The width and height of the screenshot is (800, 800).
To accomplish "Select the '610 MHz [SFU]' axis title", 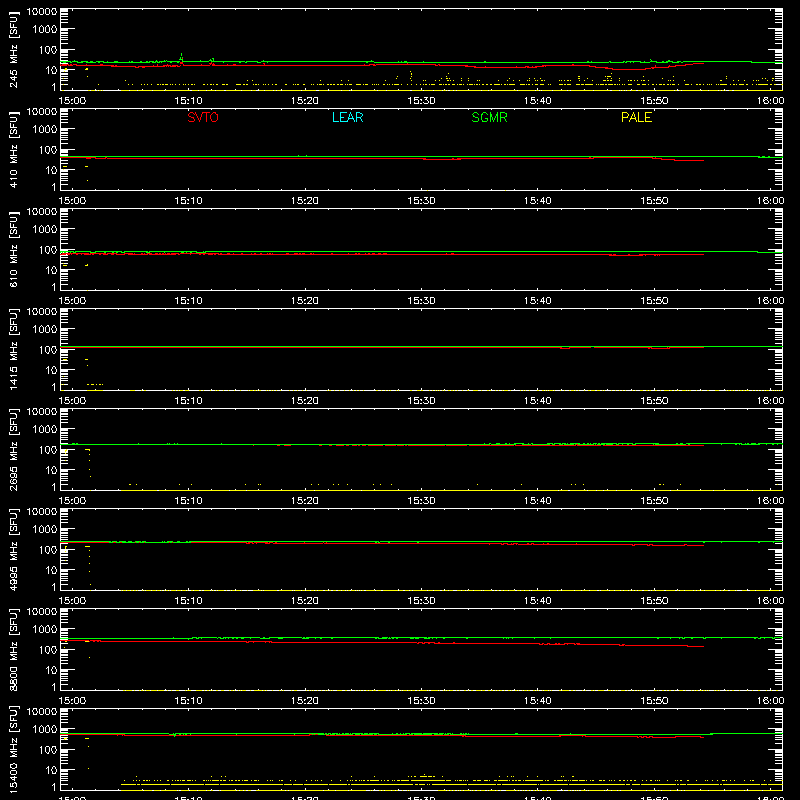I will 14,249.
